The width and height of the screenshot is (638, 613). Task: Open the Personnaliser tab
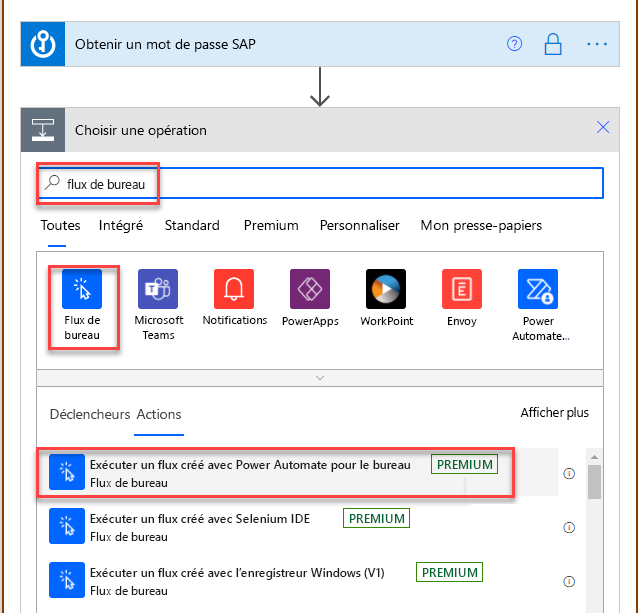click(360, 225)
